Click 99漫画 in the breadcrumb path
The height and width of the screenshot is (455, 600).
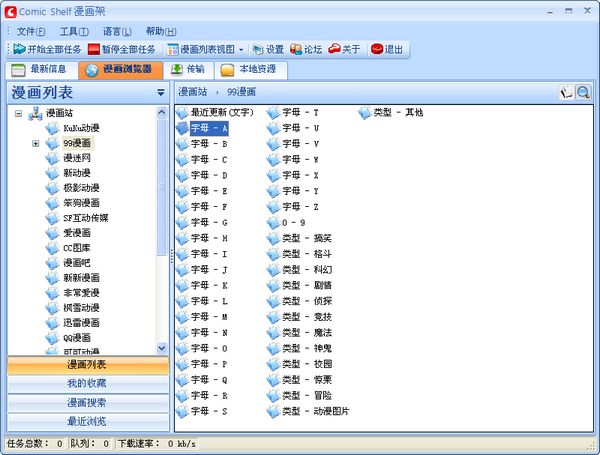click(x=241, y=92)
